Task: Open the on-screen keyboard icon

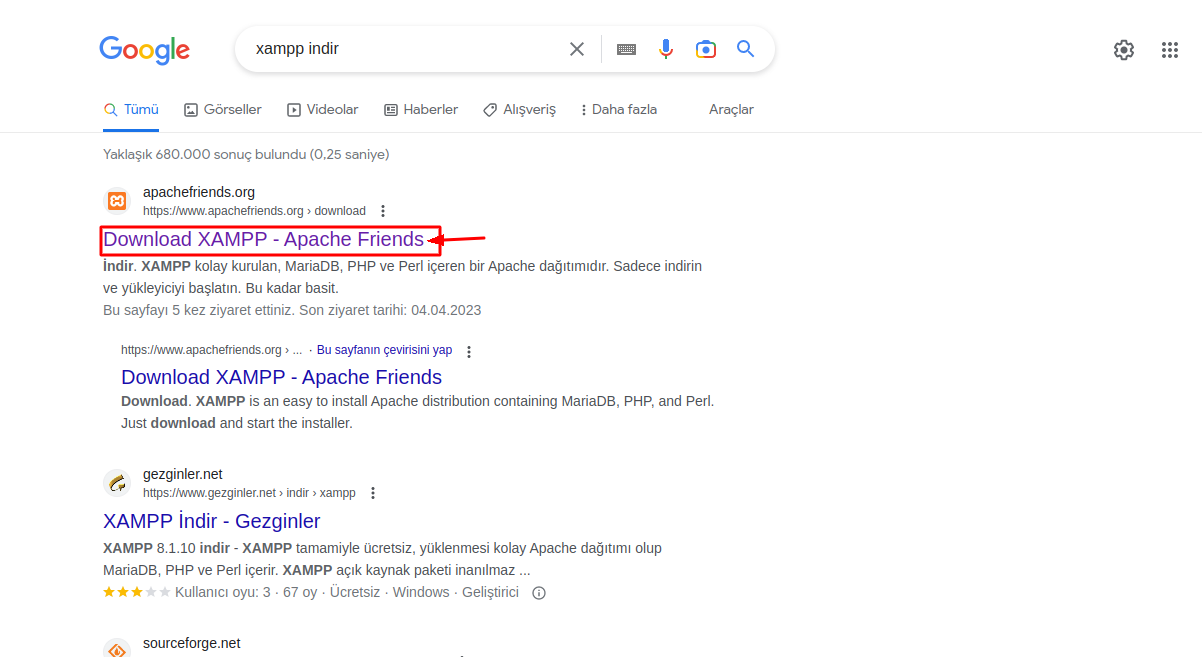Action: 627,49
